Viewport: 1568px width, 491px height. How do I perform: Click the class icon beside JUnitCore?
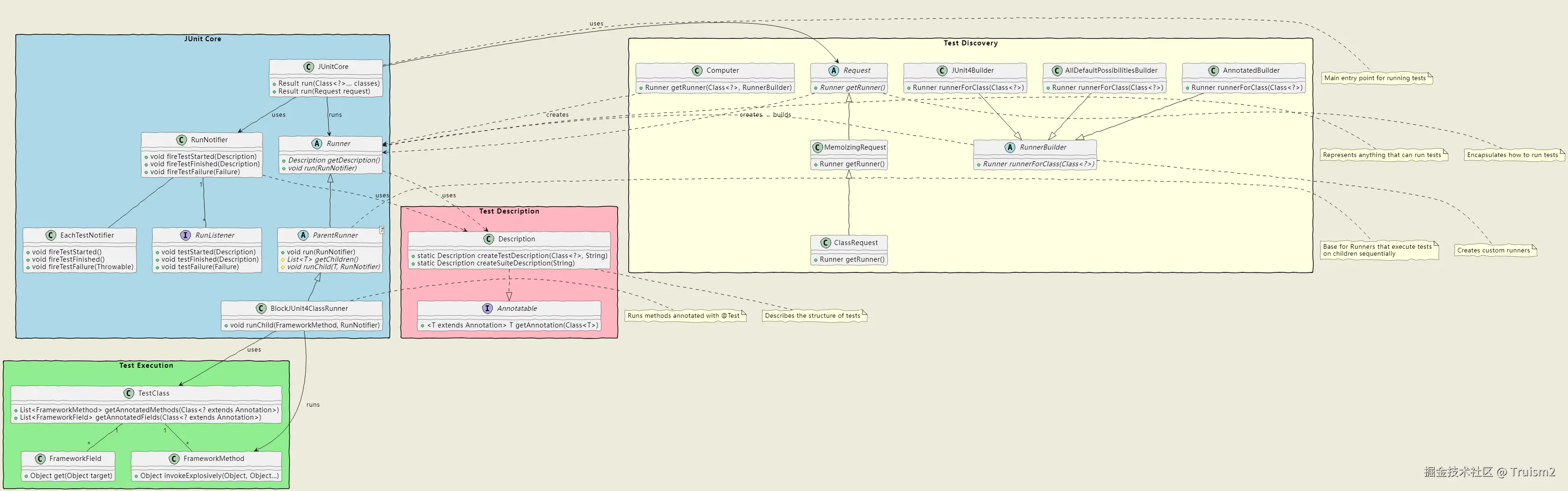tap(309, 67)
